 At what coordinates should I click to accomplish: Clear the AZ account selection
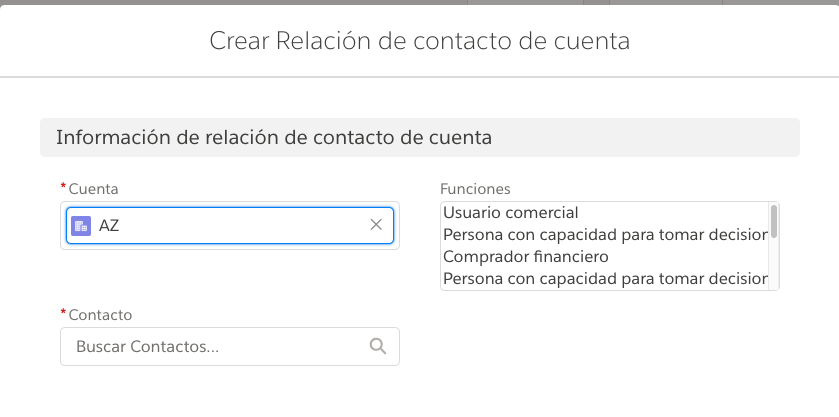(x=376, y=225)
